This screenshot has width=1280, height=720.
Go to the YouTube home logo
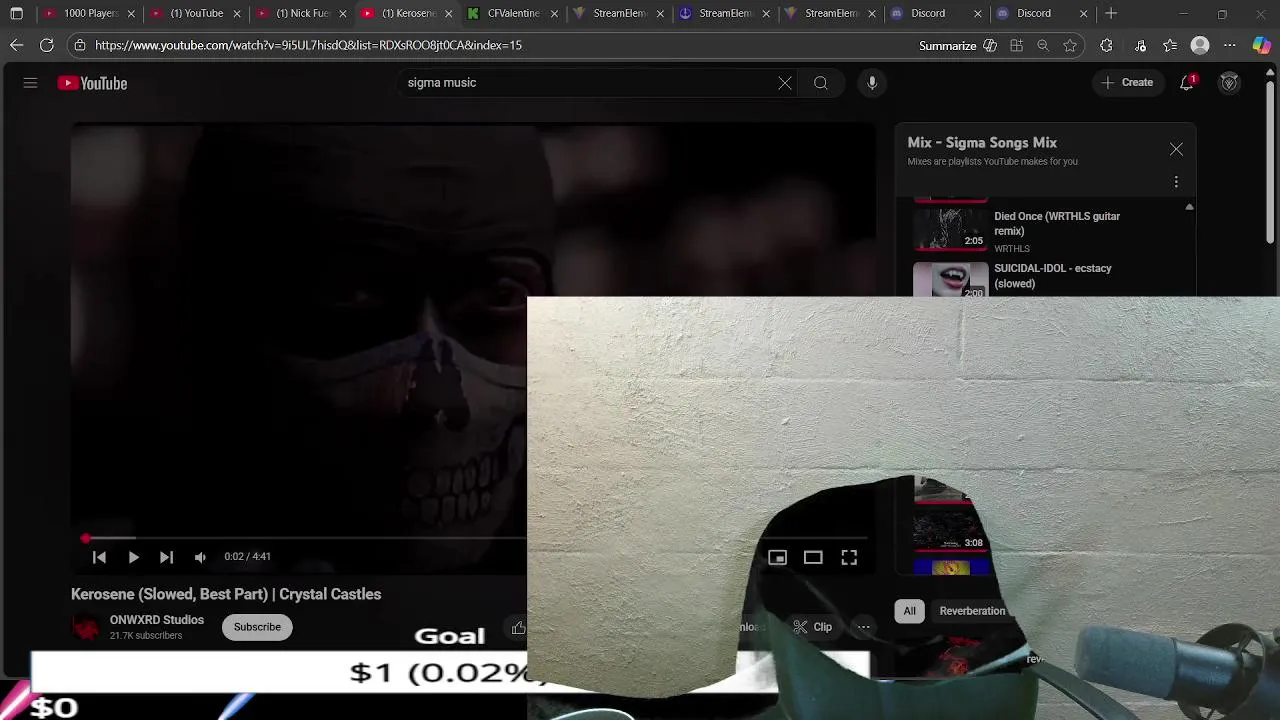(92, 83)
